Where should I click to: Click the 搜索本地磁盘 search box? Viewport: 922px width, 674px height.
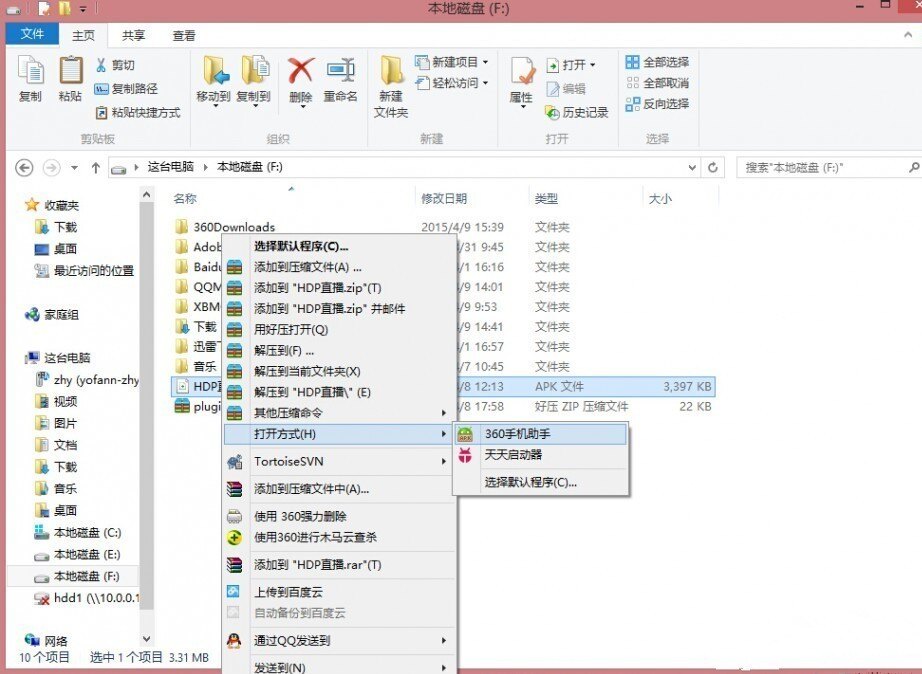click(825, 168)
